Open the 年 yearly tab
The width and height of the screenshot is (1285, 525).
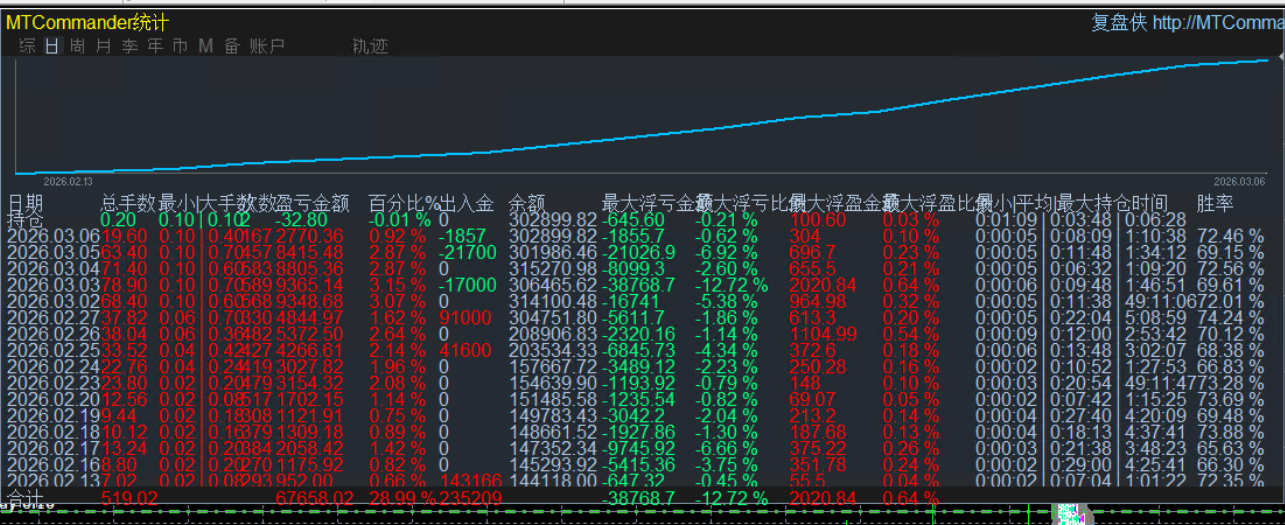(155, 46)
